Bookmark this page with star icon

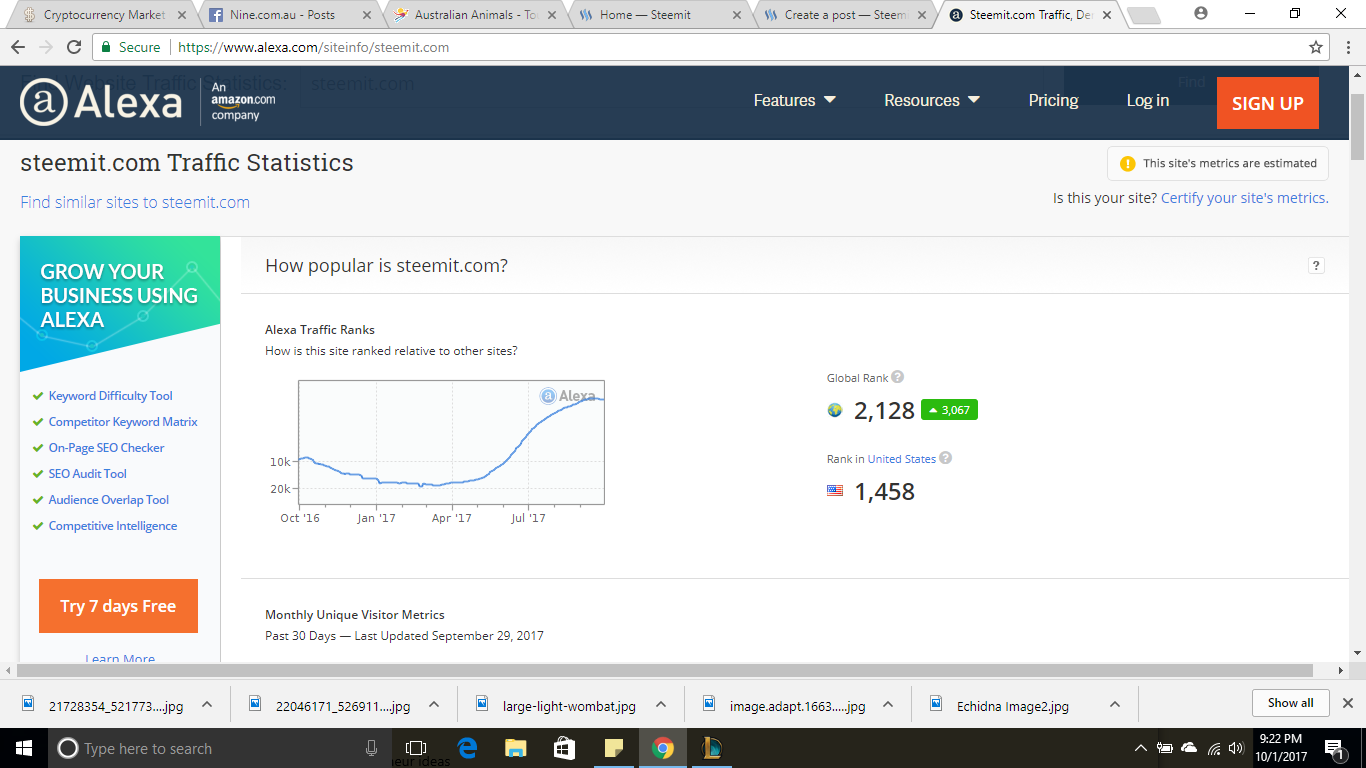pos(1316,47)
